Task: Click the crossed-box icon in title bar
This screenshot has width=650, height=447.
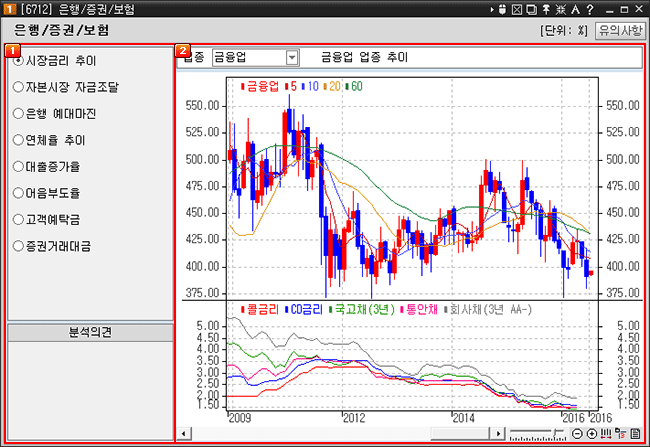Action: (517, 9)
